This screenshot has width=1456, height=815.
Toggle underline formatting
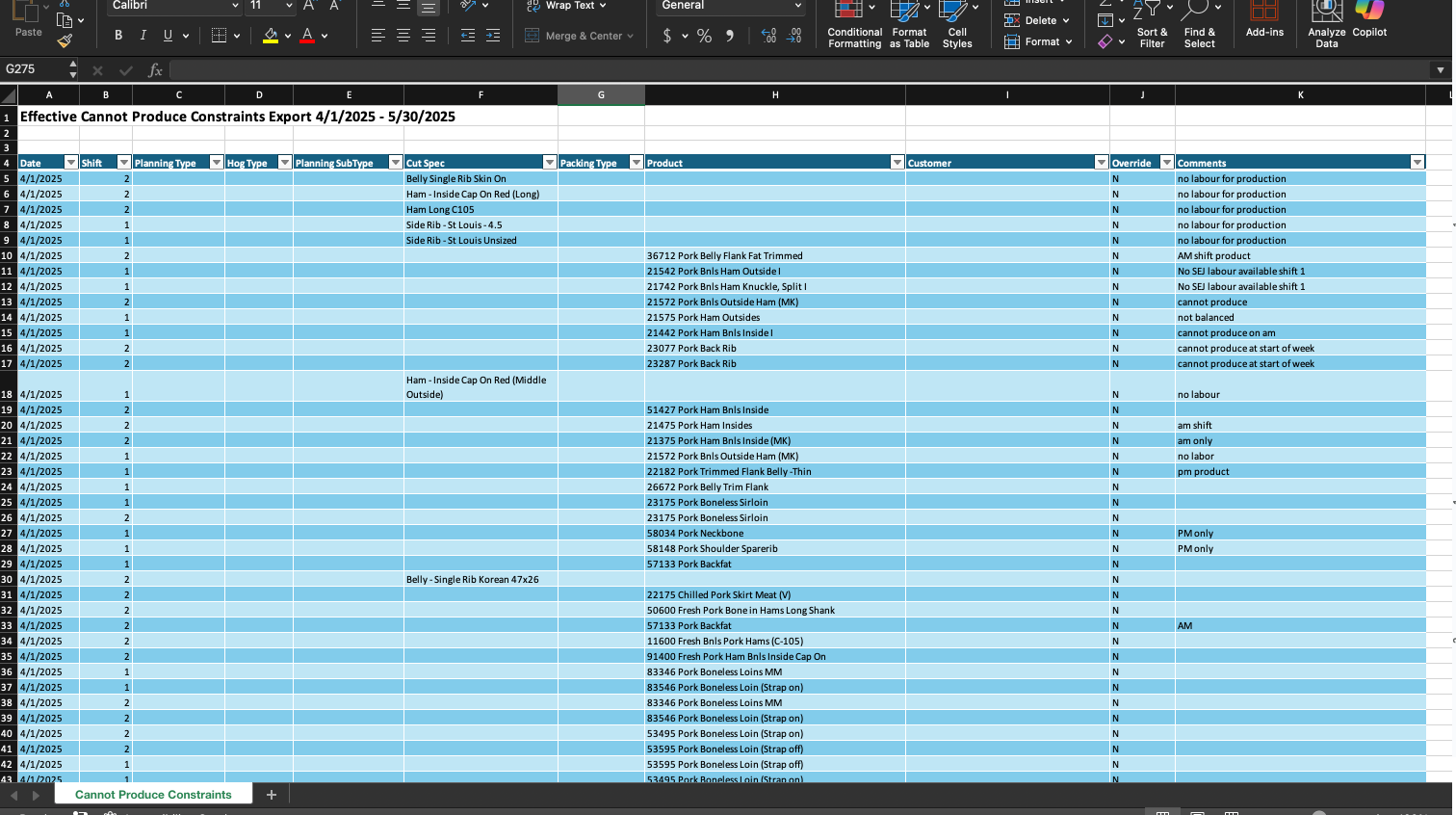coord(168,36)
